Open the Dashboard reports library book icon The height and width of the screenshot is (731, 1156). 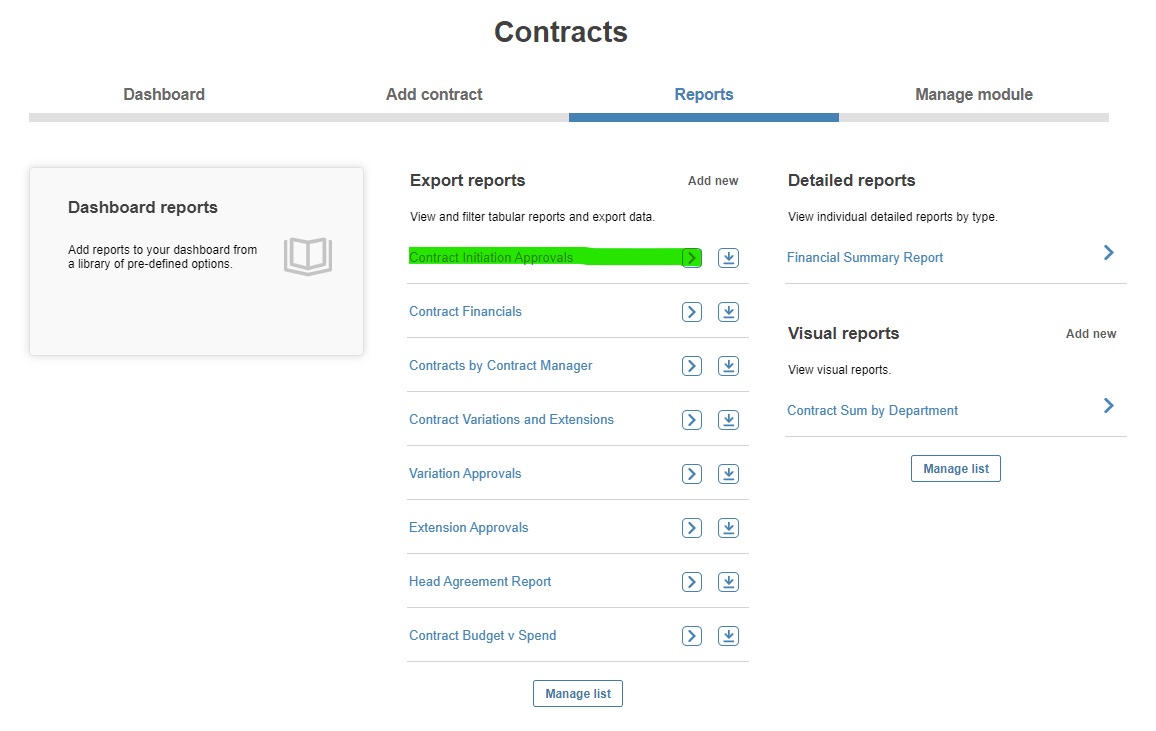308,256
